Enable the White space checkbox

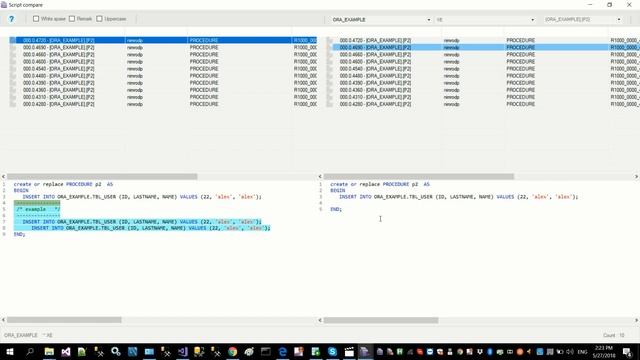coord(36,19)
